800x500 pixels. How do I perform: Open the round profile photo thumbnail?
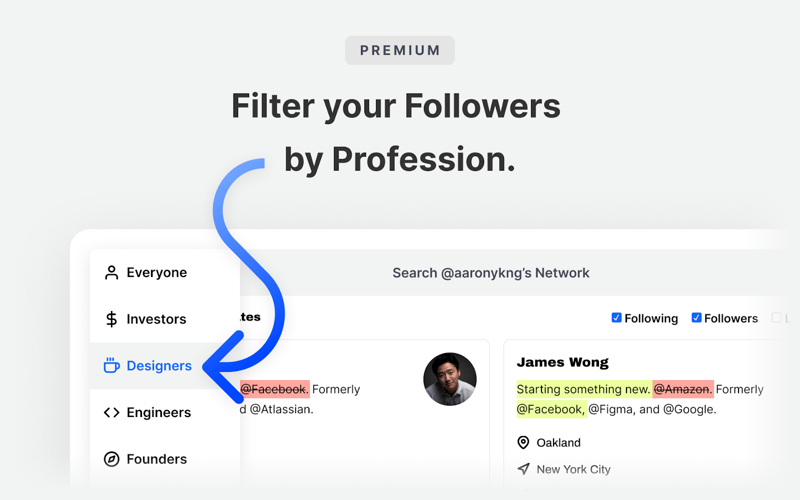(x=450, y=379)
